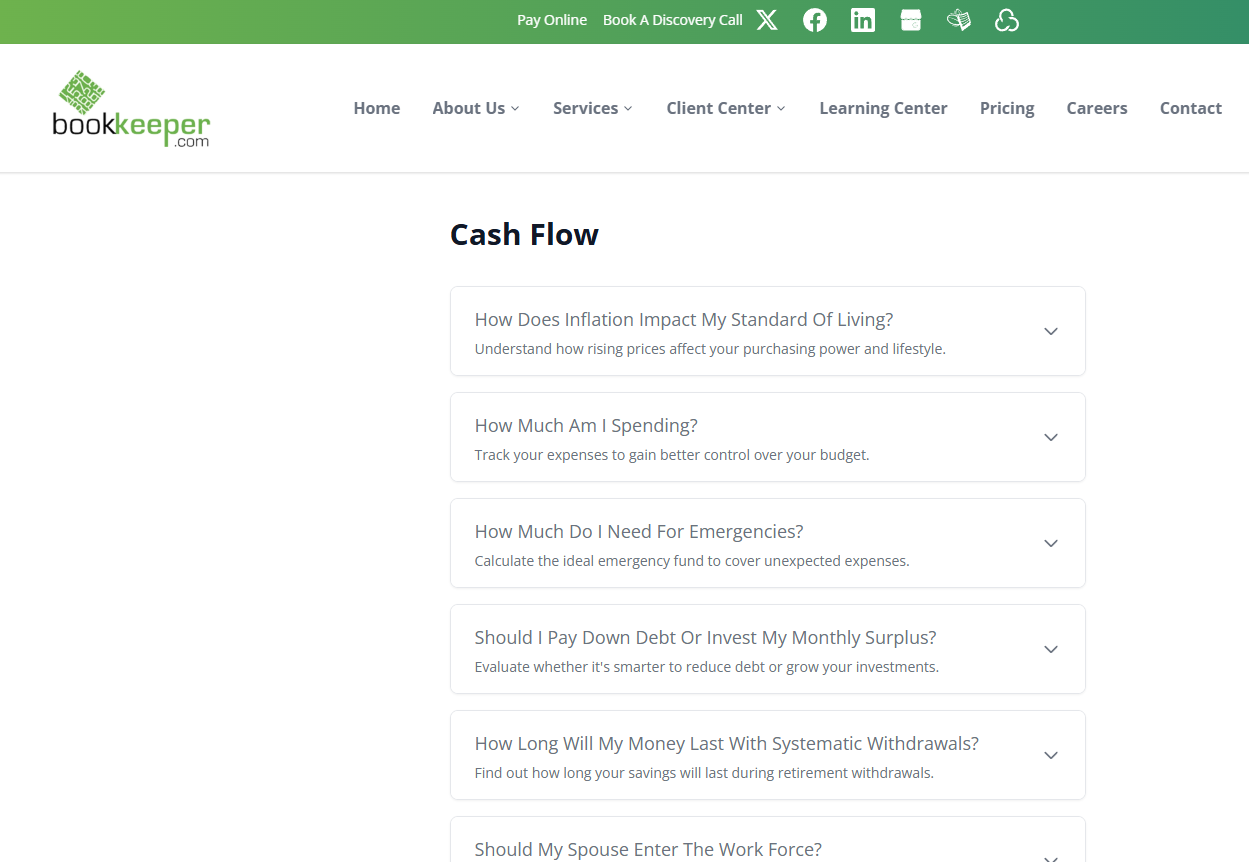Expand the systematic withdrawals question chevron

[1051, 755]
